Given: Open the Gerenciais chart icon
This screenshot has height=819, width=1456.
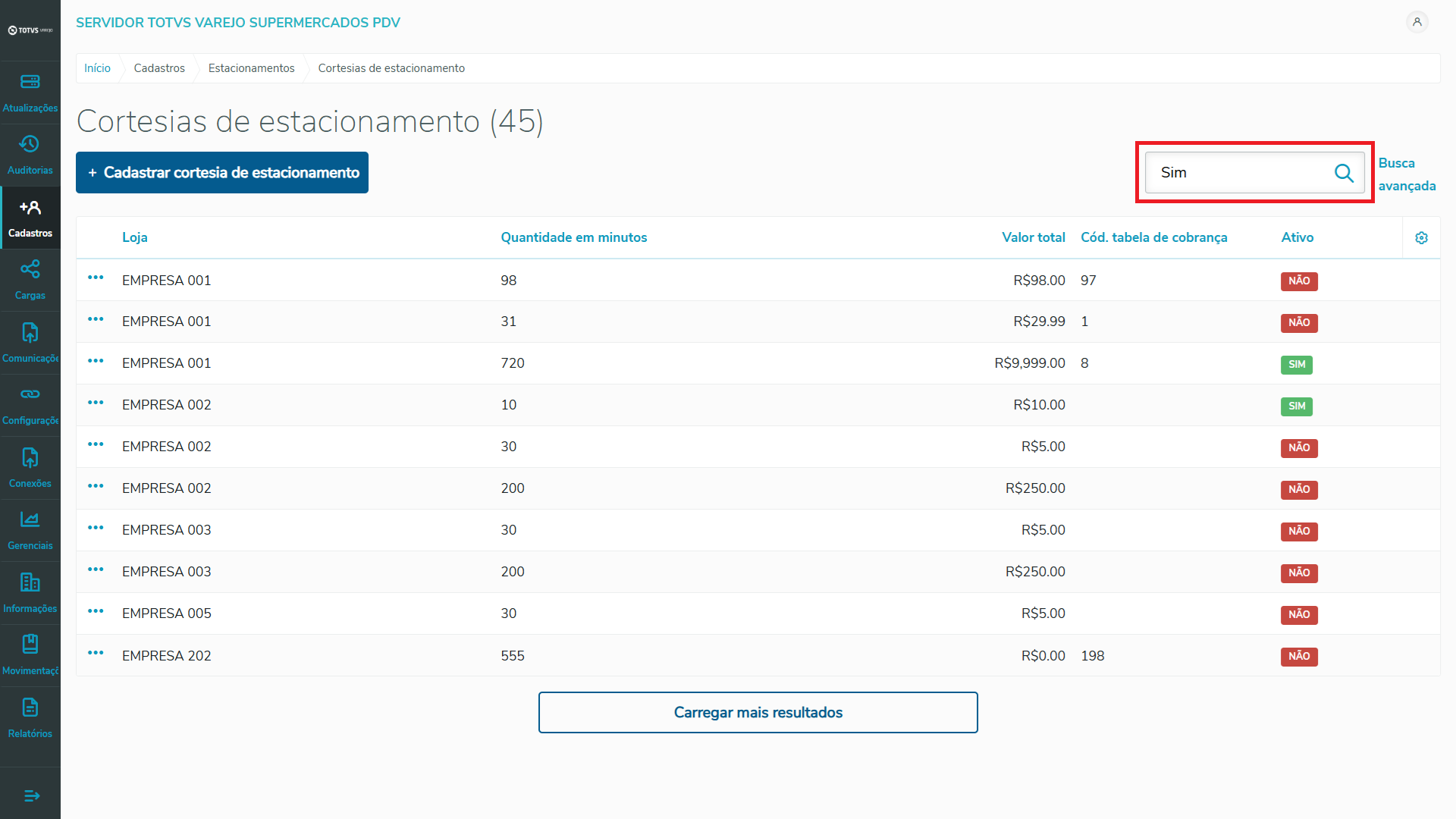Looking at the screenshot, I should [x=30, y=519].
